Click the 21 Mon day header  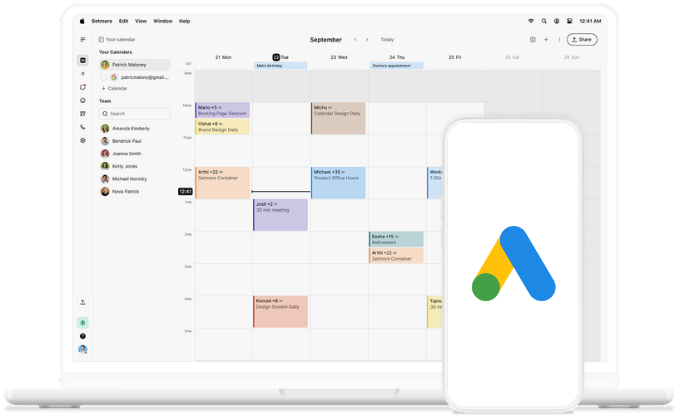point(223,57)
